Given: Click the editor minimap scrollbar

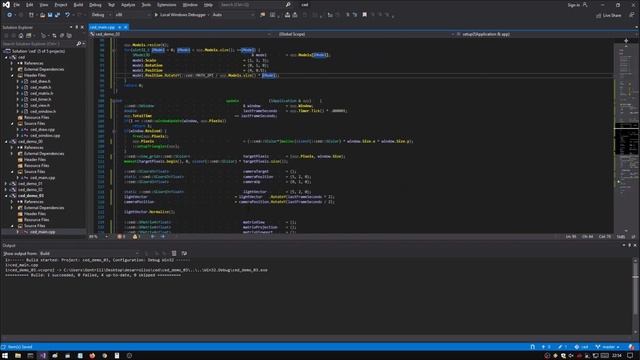Looking at the screenshot, I should pos(626,137).
